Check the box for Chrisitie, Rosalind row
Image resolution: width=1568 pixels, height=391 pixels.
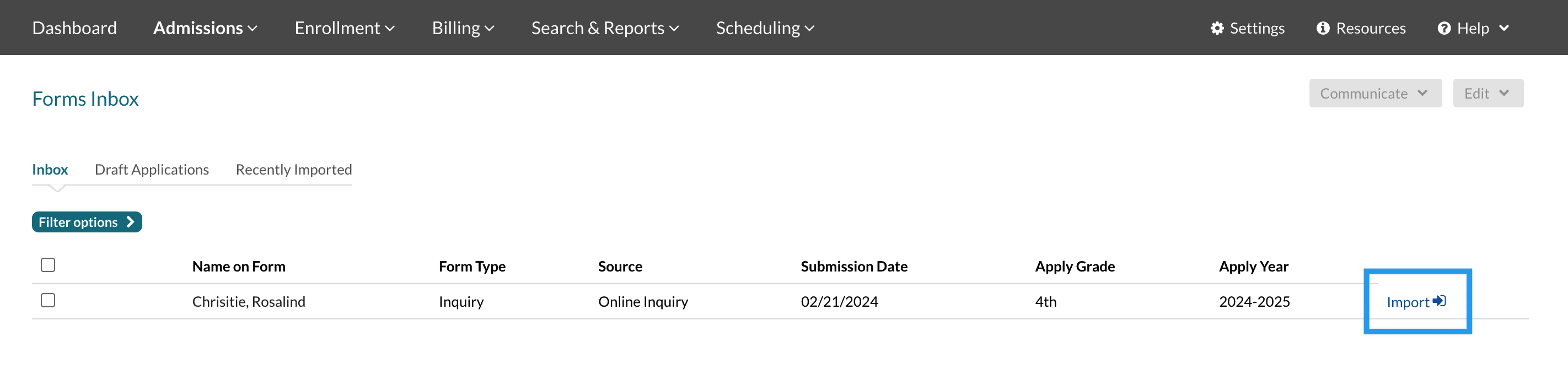(x=48, y=300)
